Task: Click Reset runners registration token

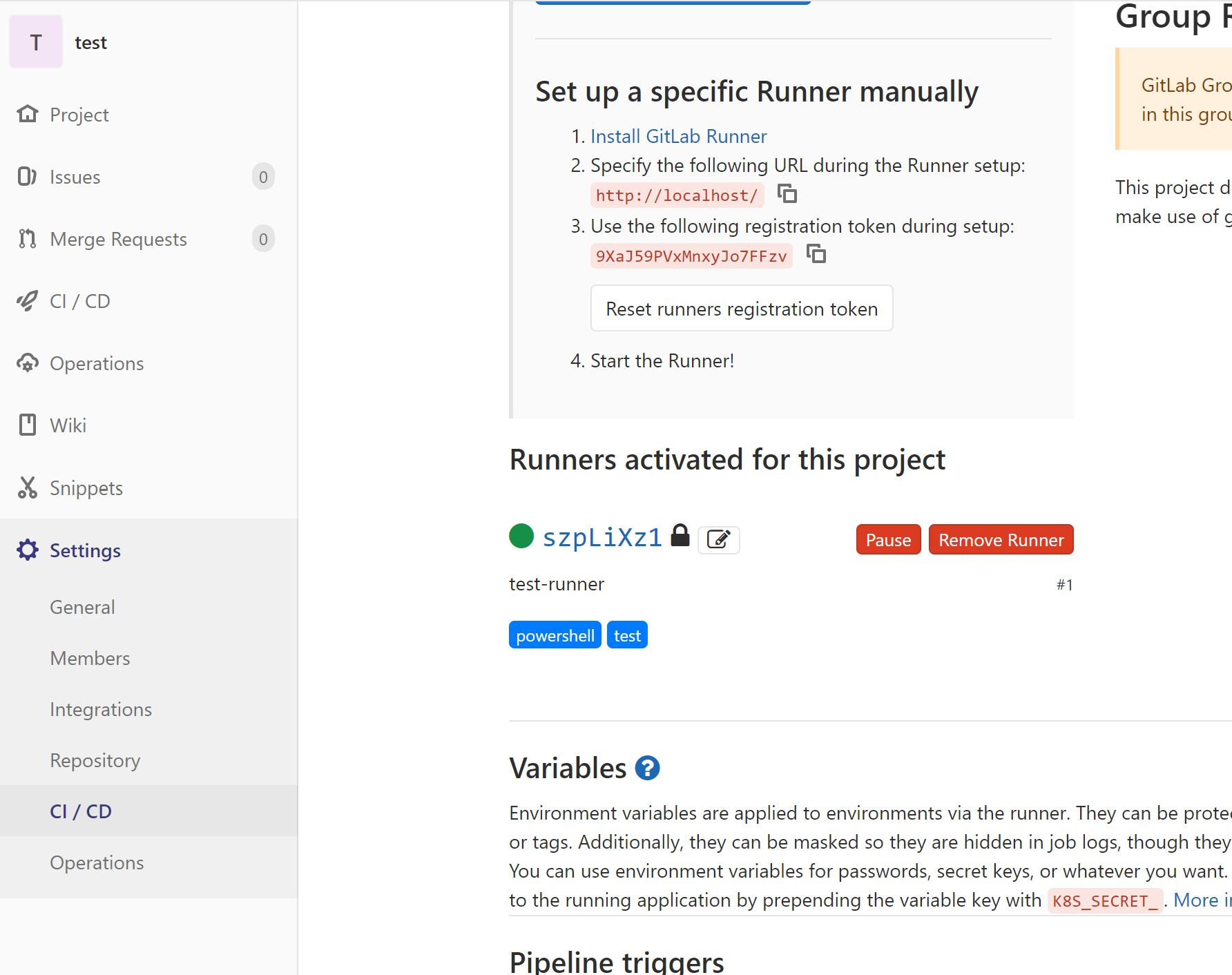Action: tap(742, 308)
